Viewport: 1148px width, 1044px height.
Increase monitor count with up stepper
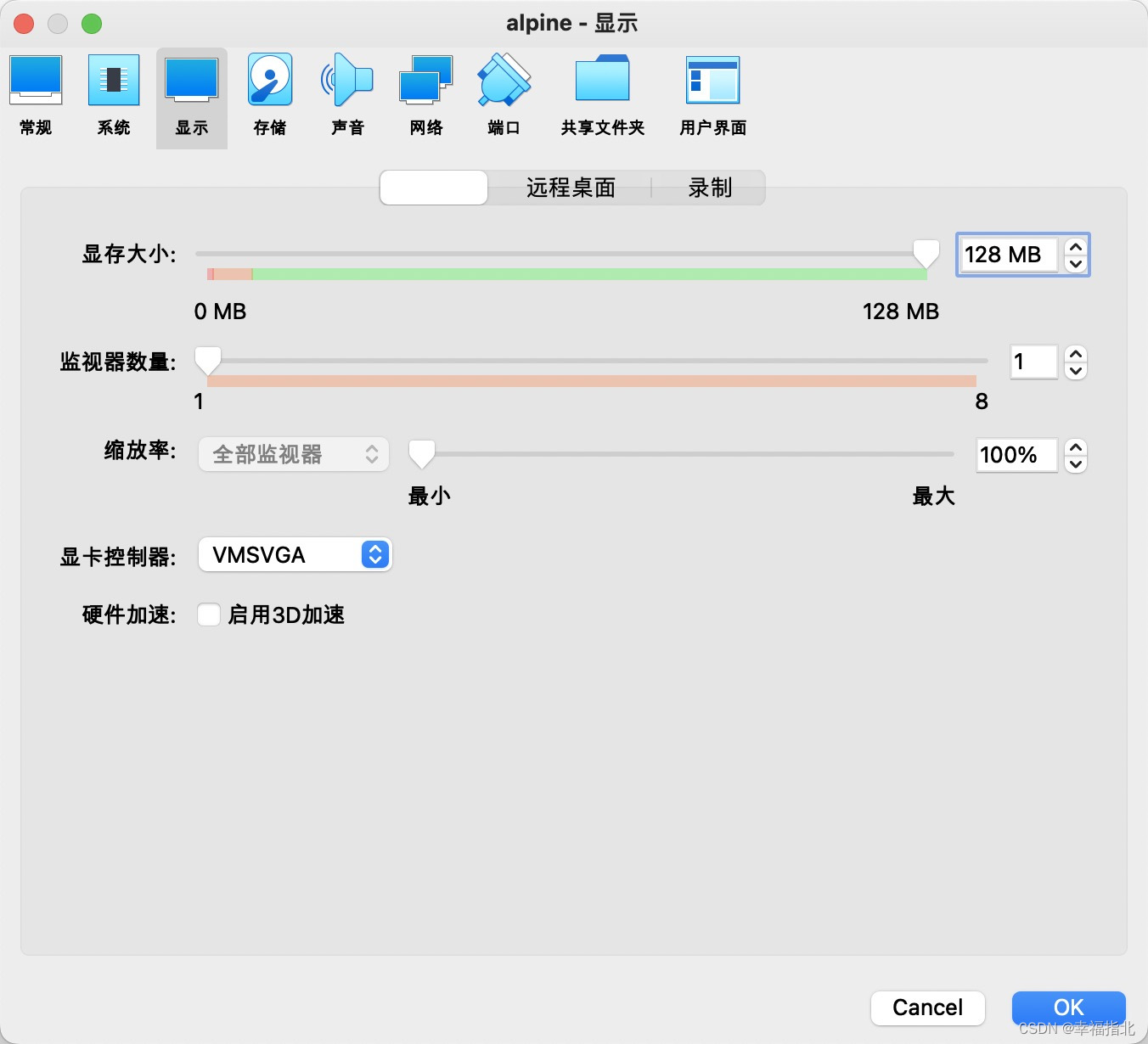coord(1076,354)
